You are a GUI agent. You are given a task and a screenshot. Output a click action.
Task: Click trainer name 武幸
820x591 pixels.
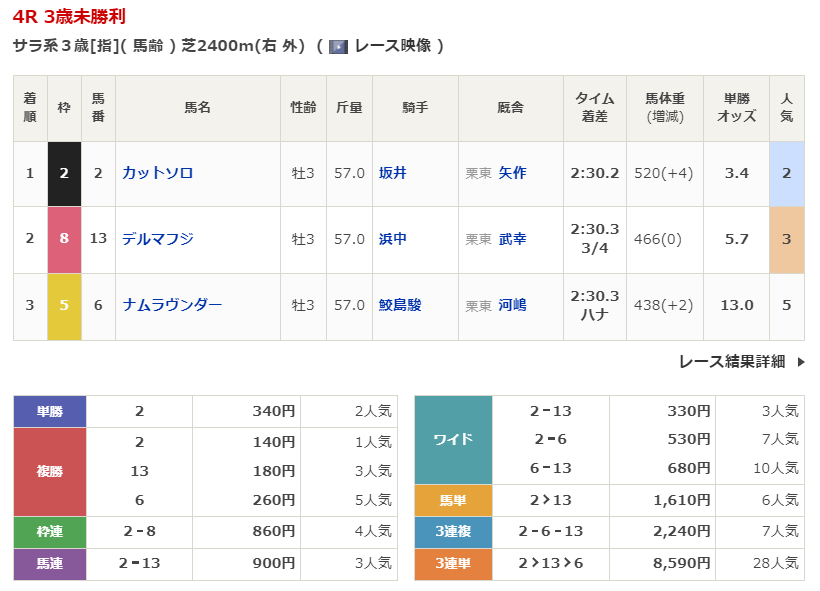(x=512, y=239)
